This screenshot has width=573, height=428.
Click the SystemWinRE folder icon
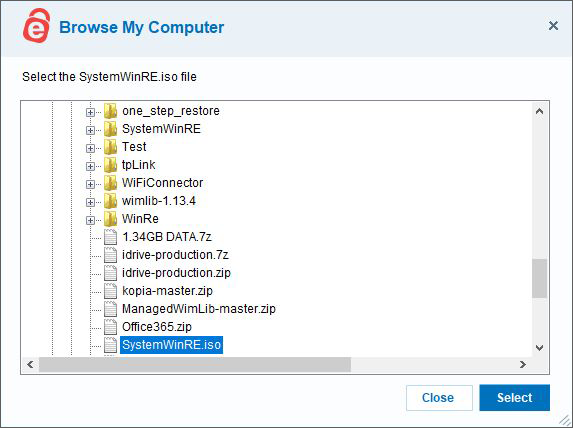110,129
